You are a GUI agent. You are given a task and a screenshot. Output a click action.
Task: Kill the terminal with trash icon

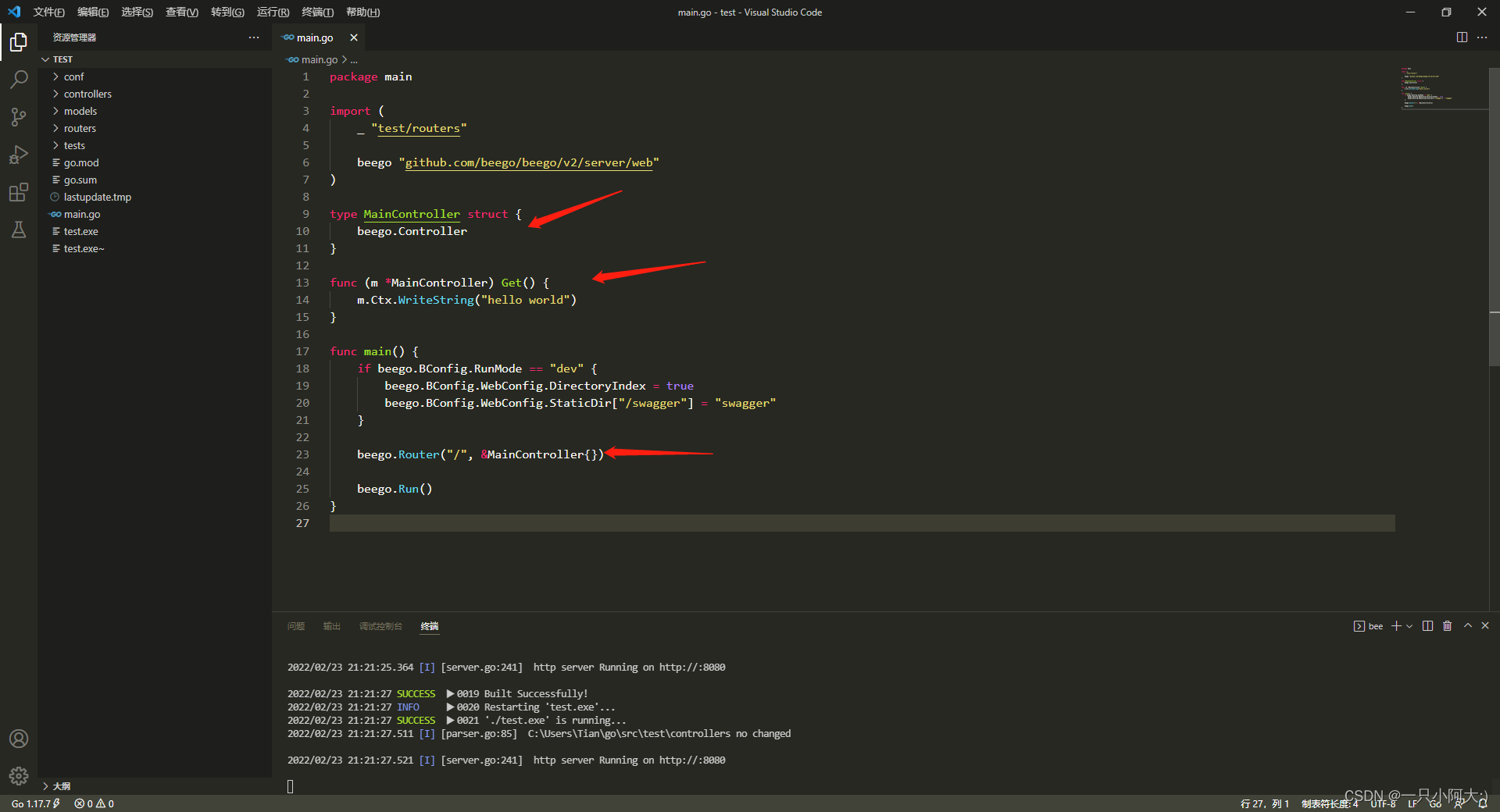[x=1447, y=626]
